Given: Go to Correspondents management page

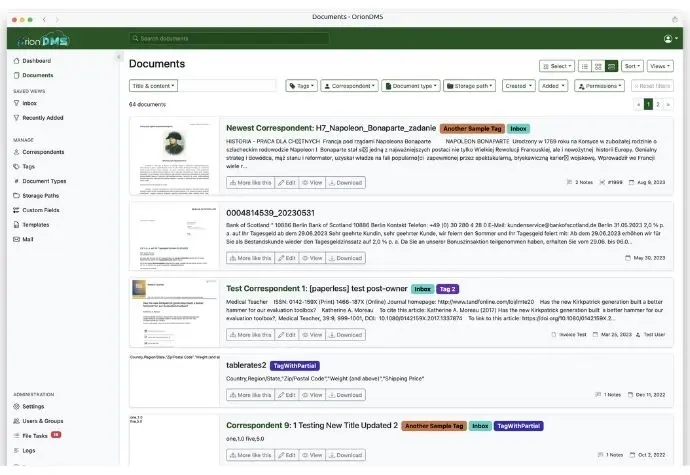Looking at the screenshot, I should tap(39, 152).
